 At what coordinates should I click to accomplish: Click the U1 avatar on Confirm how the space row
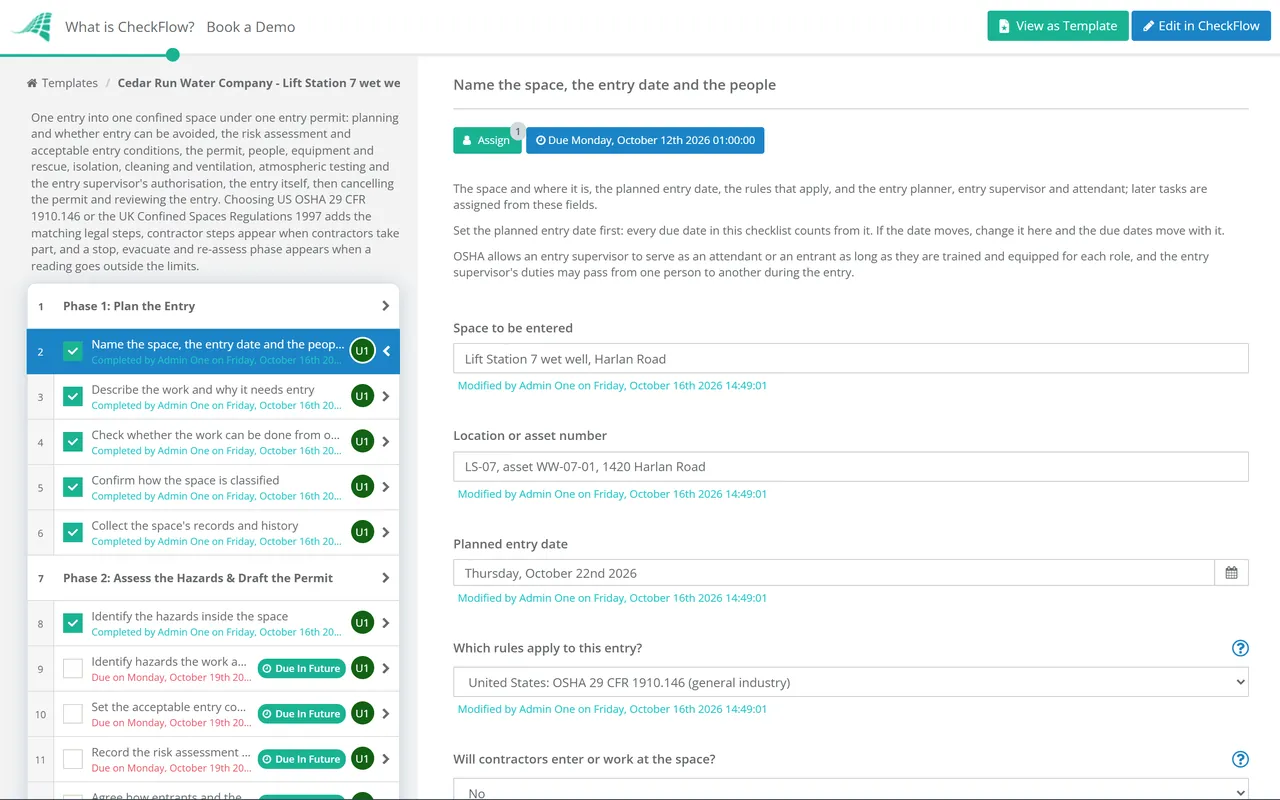[x=362, y=487]
